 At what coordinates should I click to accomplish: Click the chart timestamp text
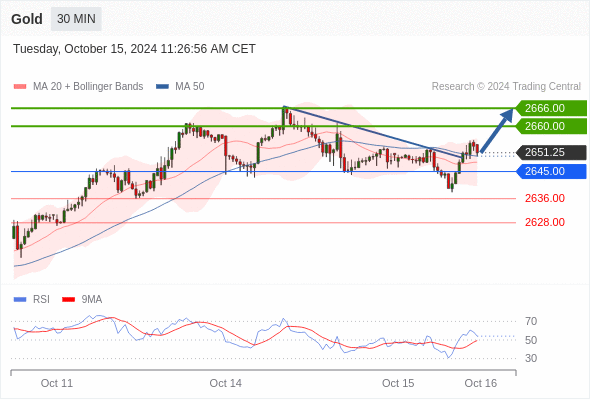coord(134,49)
